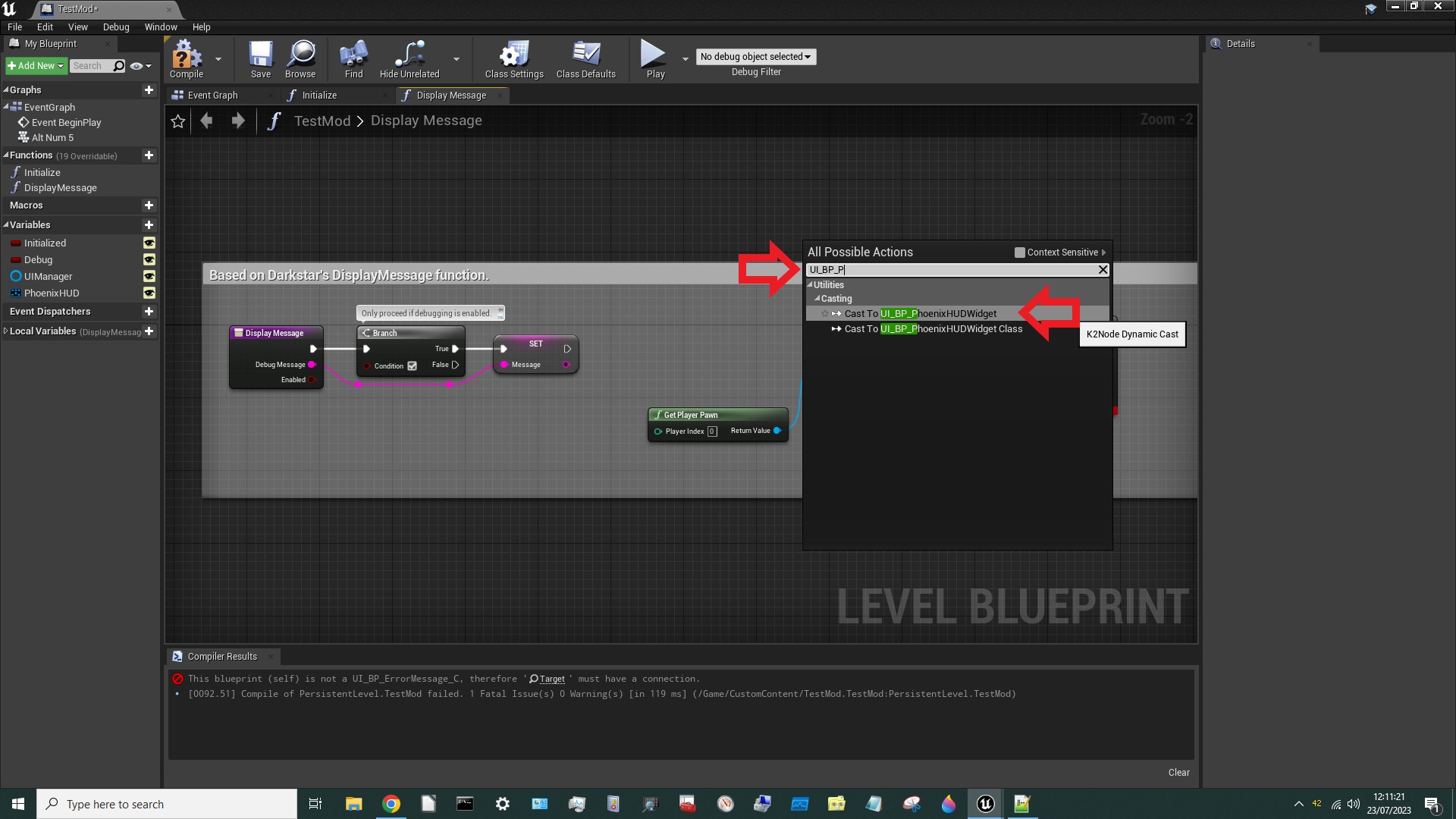Browse to asset in Content Browser
The image size is (1456, 819).
coord(300,59)
